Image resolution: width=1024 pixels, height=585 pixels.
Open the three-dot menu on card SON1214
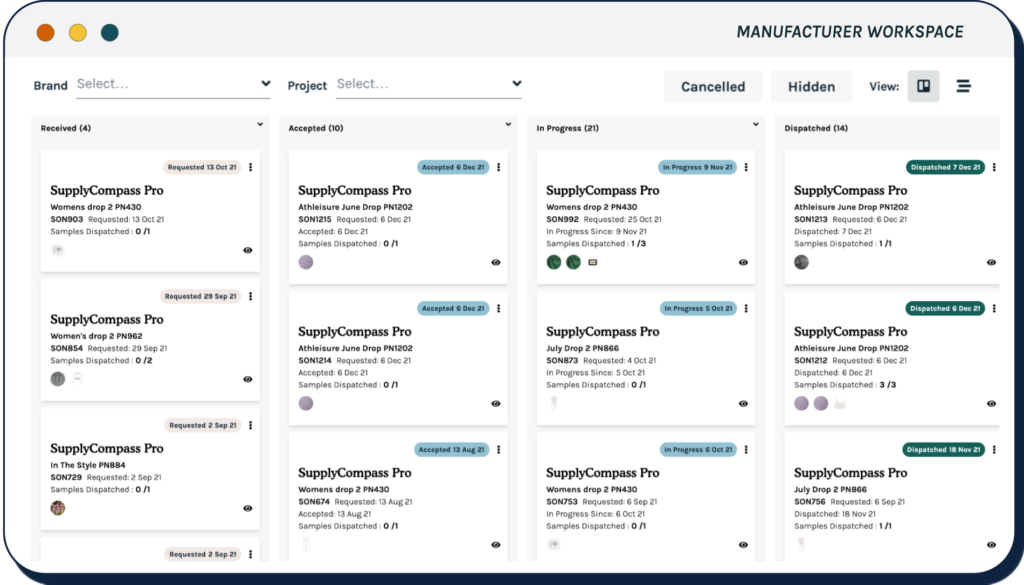498,308
